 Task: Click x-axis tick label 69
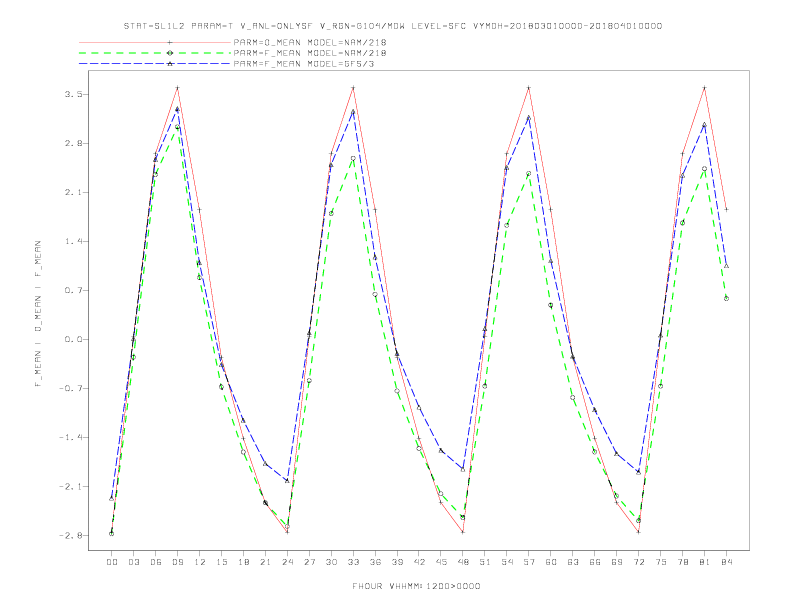(x=617, y=562)
